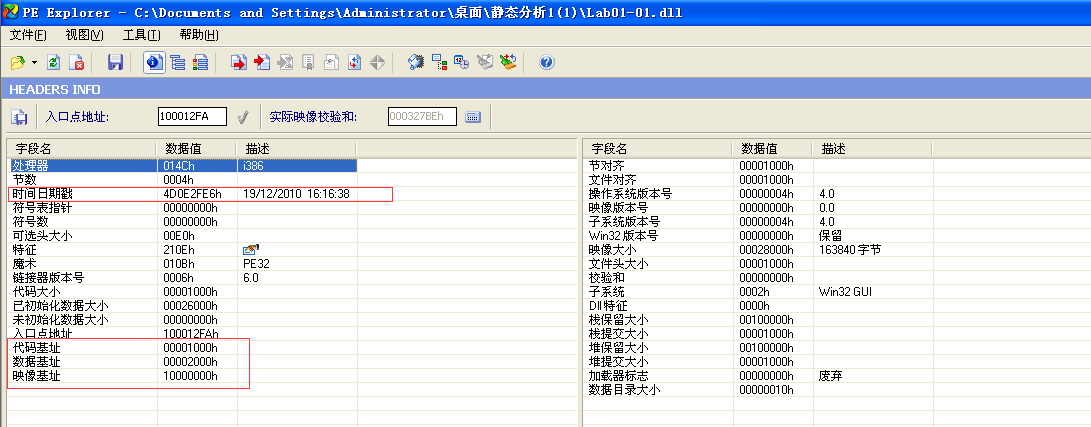Open the TimeDateStamp Adjuster clock icon
This screenshot has height=427, width=1091.
tap(462, 63)
